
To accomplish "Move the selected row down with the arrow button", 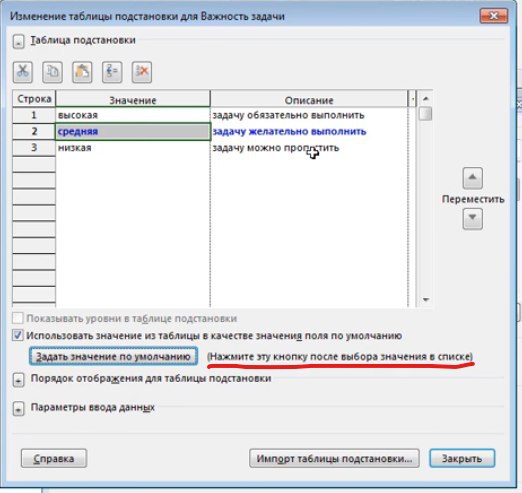I will tap(472, 219).
